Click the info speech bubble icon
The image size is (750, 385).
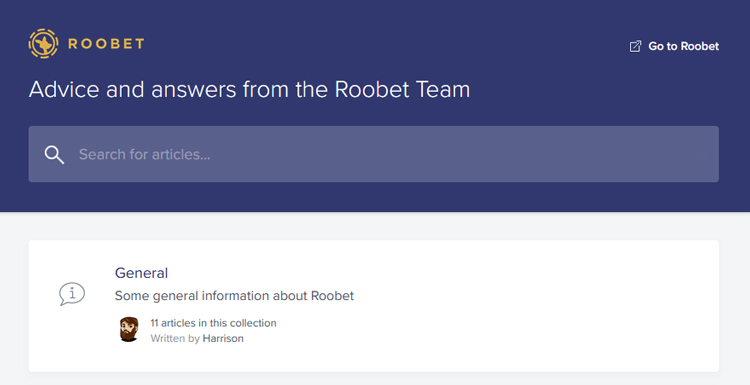(x=72, y=294)
